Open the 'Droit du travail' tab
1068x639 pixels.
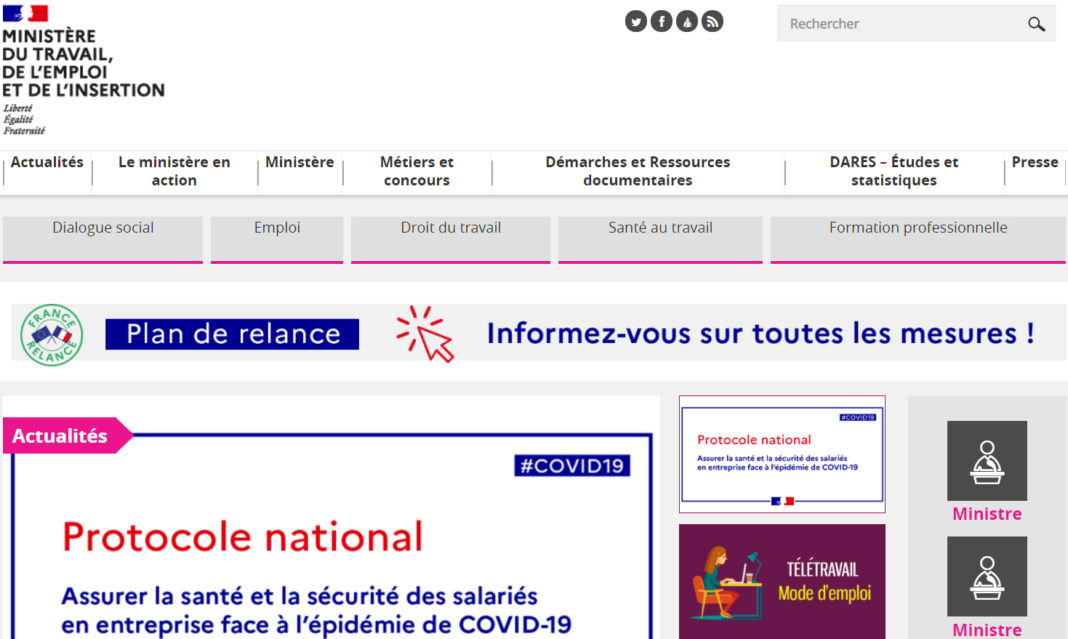[x=451, y=239]
